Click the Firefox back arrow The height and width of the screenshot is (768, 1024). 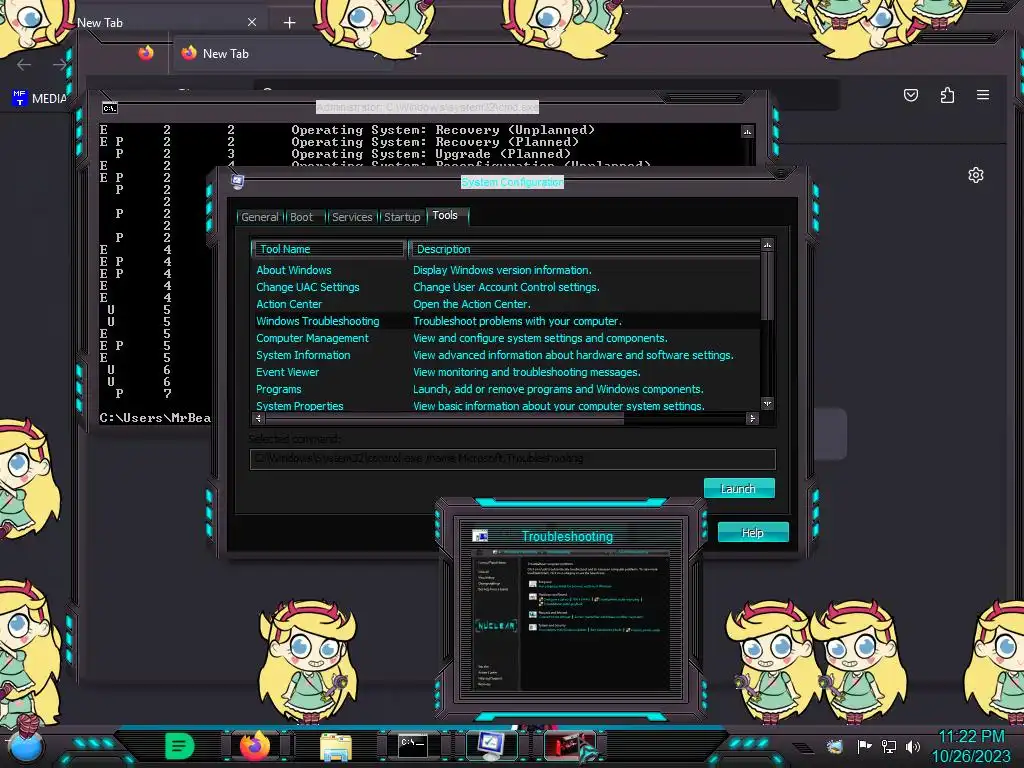(x=24, y=65)
